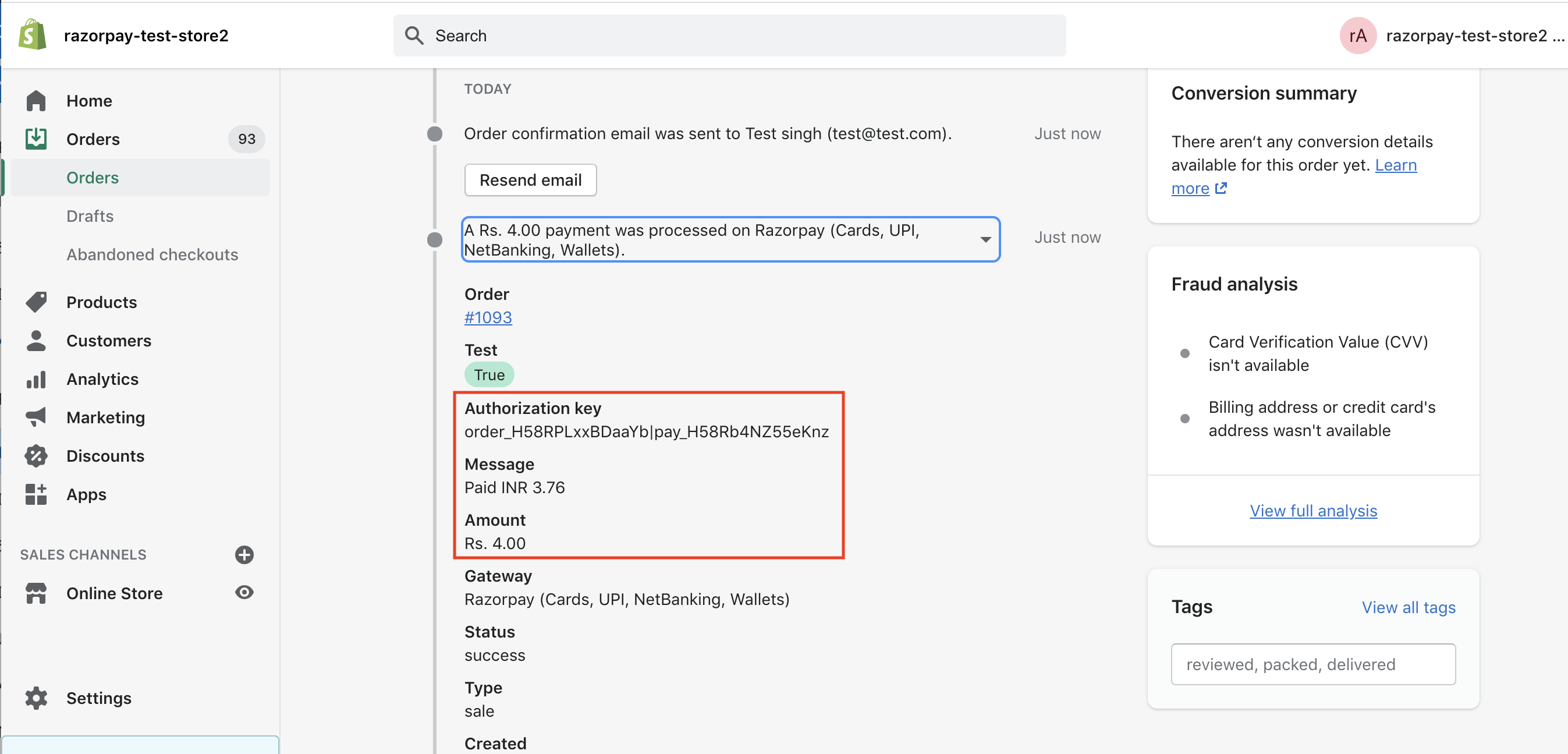The width and height of the screenshot is (1568, 754).
Task: Click the Abandoned checkouts menu item
Action: click(153, 254)
